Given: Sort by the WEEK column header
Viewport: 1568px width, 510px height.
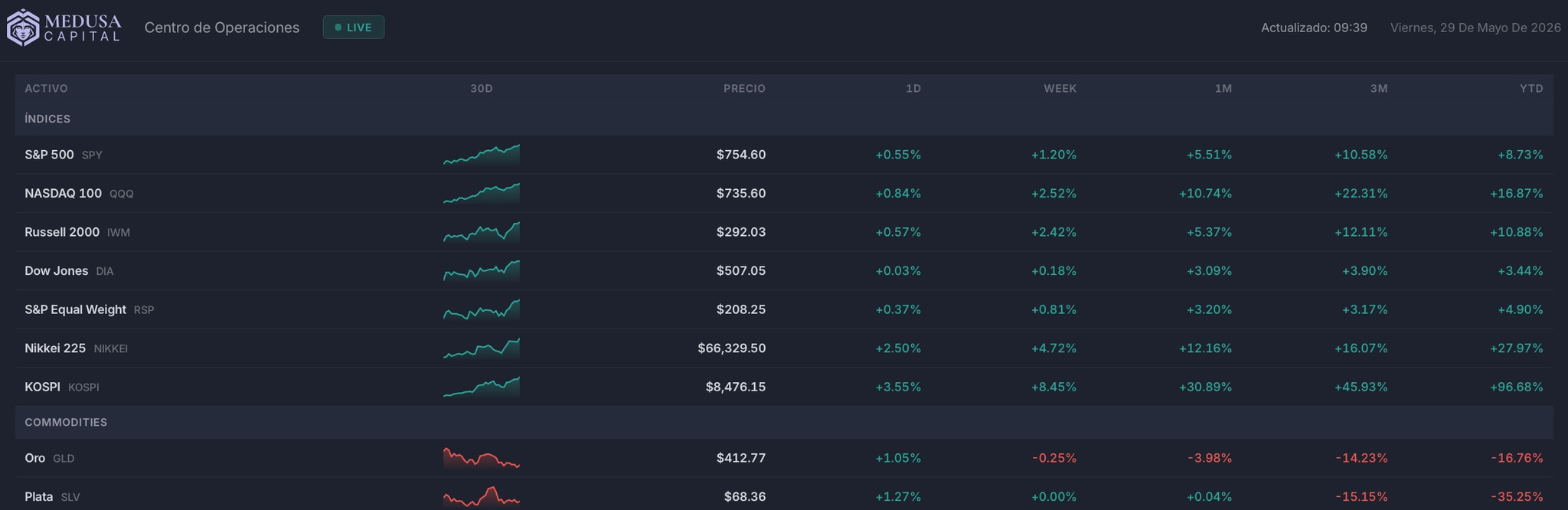Looking at the screenshot, I should 1060,89.
